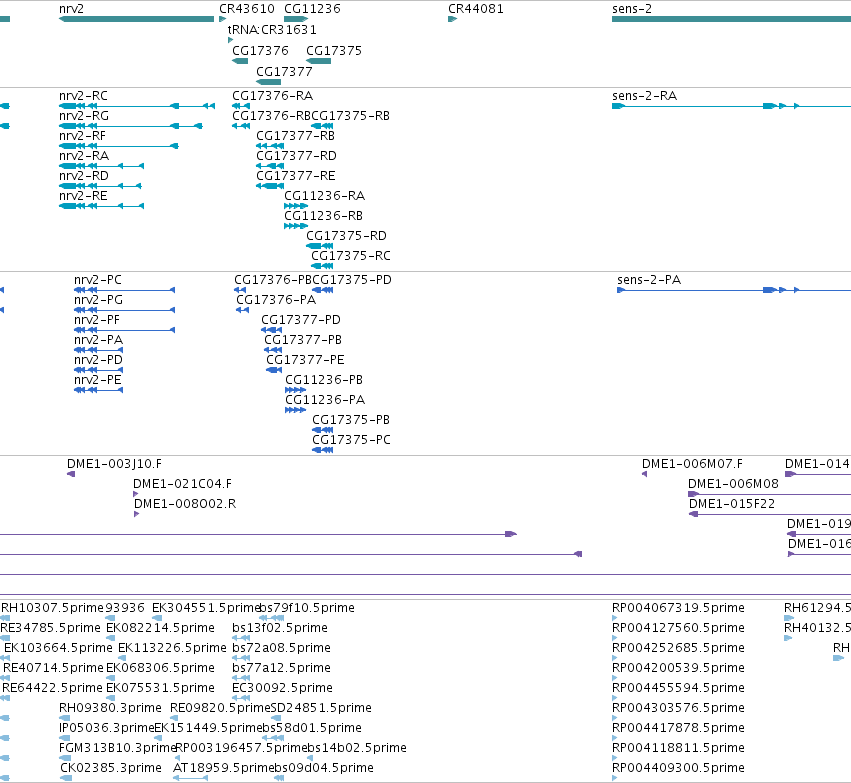Select the CG11236 gene label
851x783 pixels.
312,9
